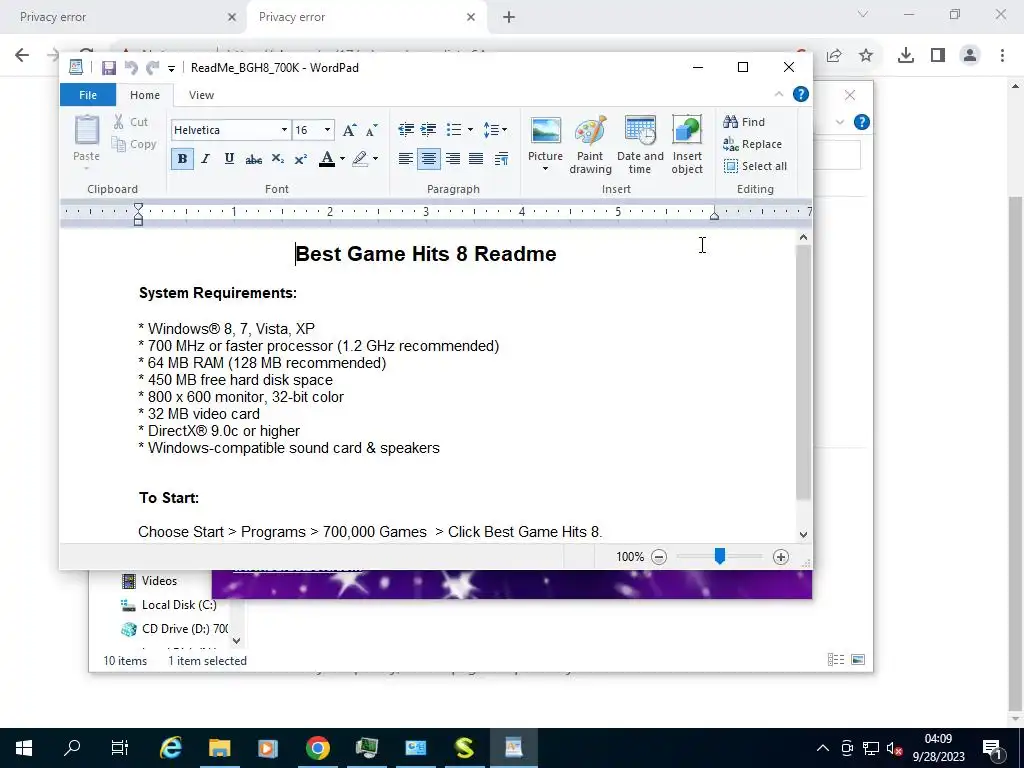Justify the text
This screenshot has height=768, width=1024.
(x=476, y=159)
